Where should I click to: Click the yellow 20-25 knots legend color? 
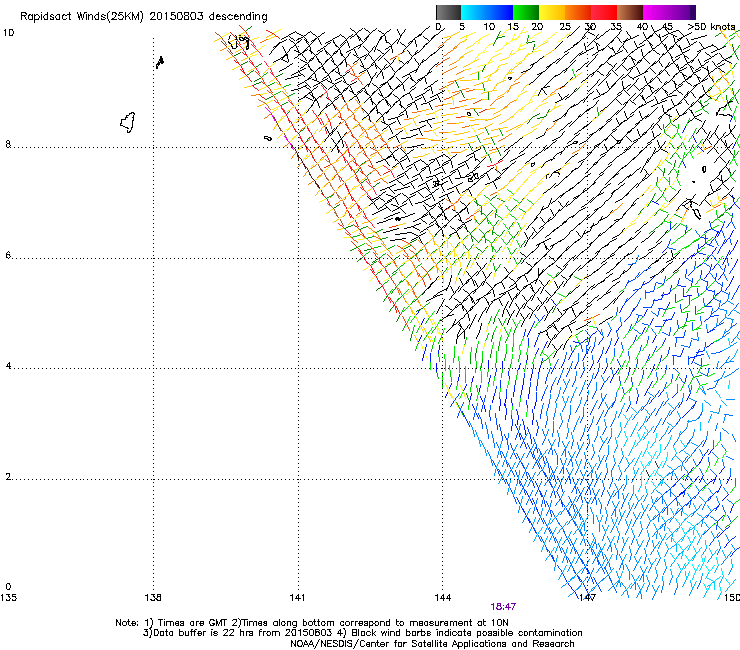coord(552,12)
